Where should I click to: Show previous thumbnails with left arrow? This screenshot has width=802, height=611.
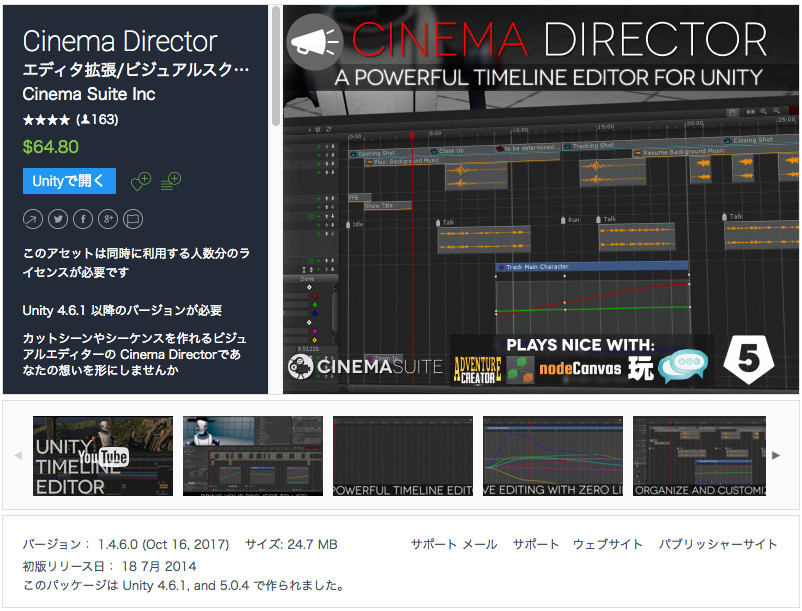point(18,455)
